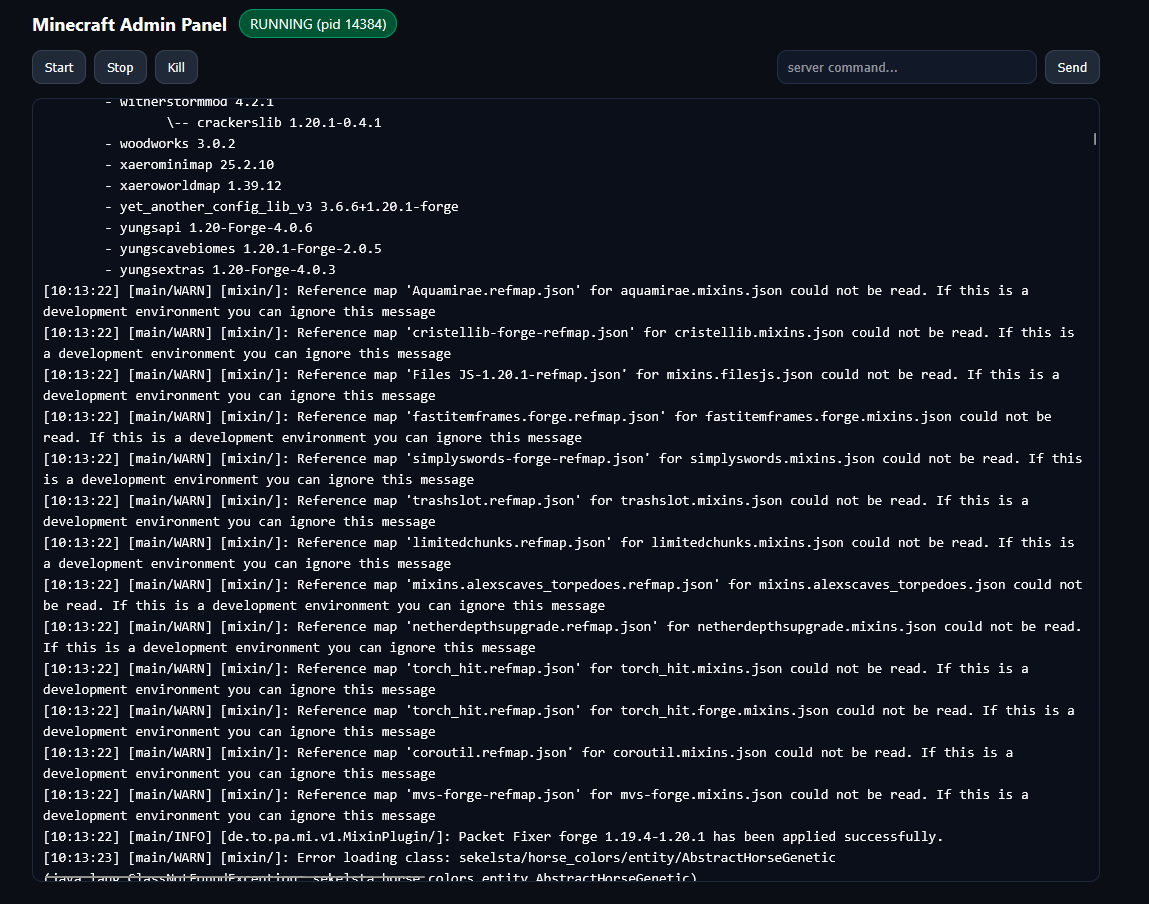
Task: Click the Packet Fixer applied successfully line
Action: point(492,837)
